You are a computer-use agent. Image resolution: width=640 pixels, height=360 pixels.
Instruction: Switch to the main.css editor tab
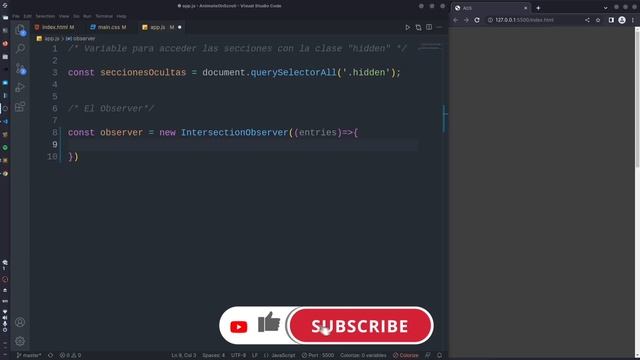tap(108, 27)
